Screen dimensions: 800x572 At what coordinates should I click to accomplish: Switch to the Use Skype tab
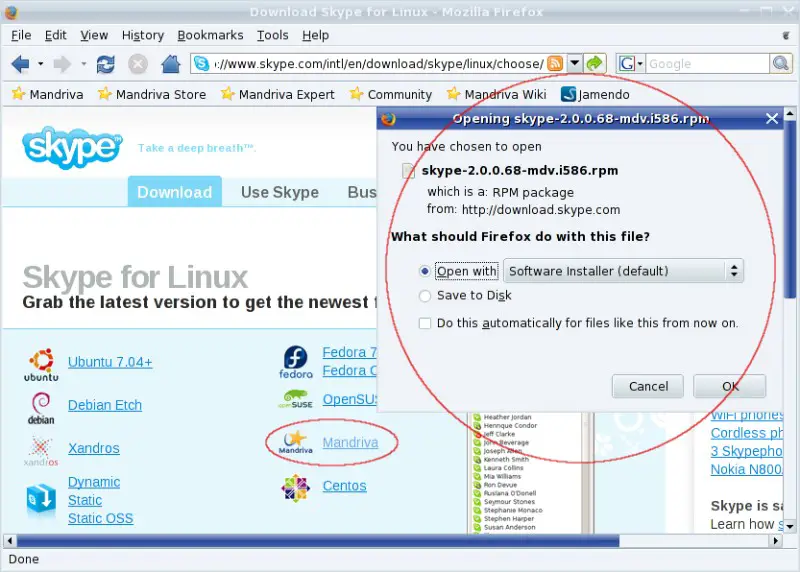click(280, 192)
